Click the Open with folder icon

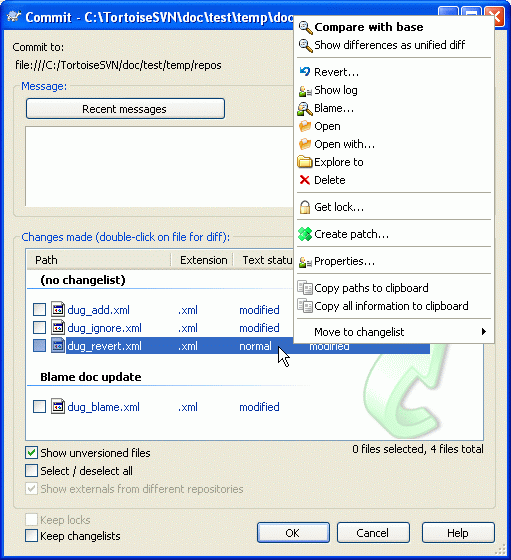[x=305, y=144]
